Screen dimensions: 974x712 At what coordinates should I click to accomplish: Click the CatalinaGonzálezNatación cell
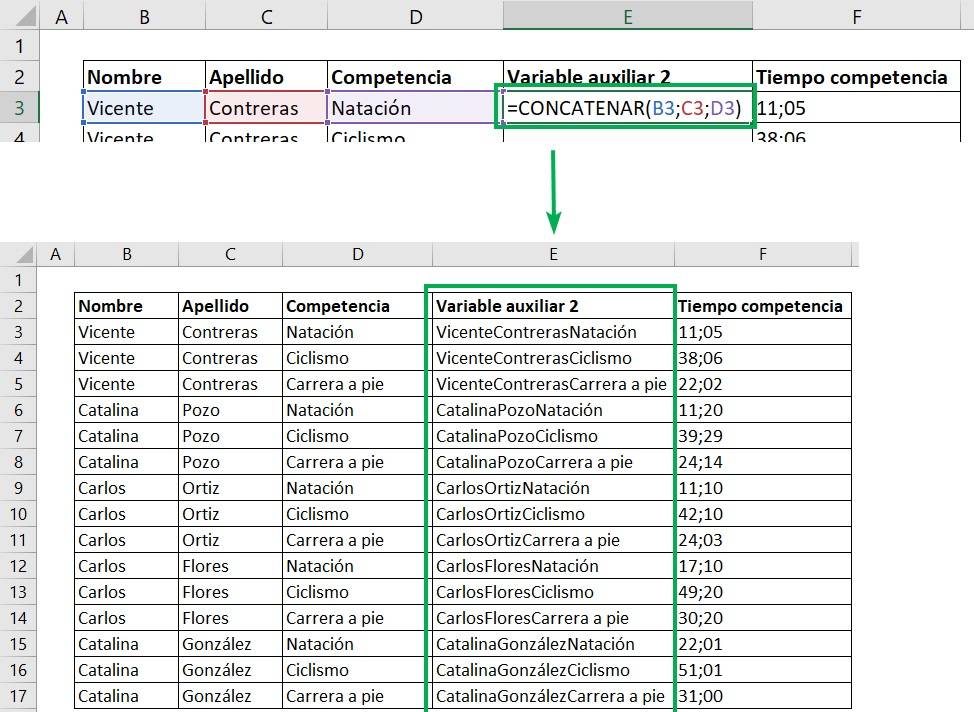[552, 644]
